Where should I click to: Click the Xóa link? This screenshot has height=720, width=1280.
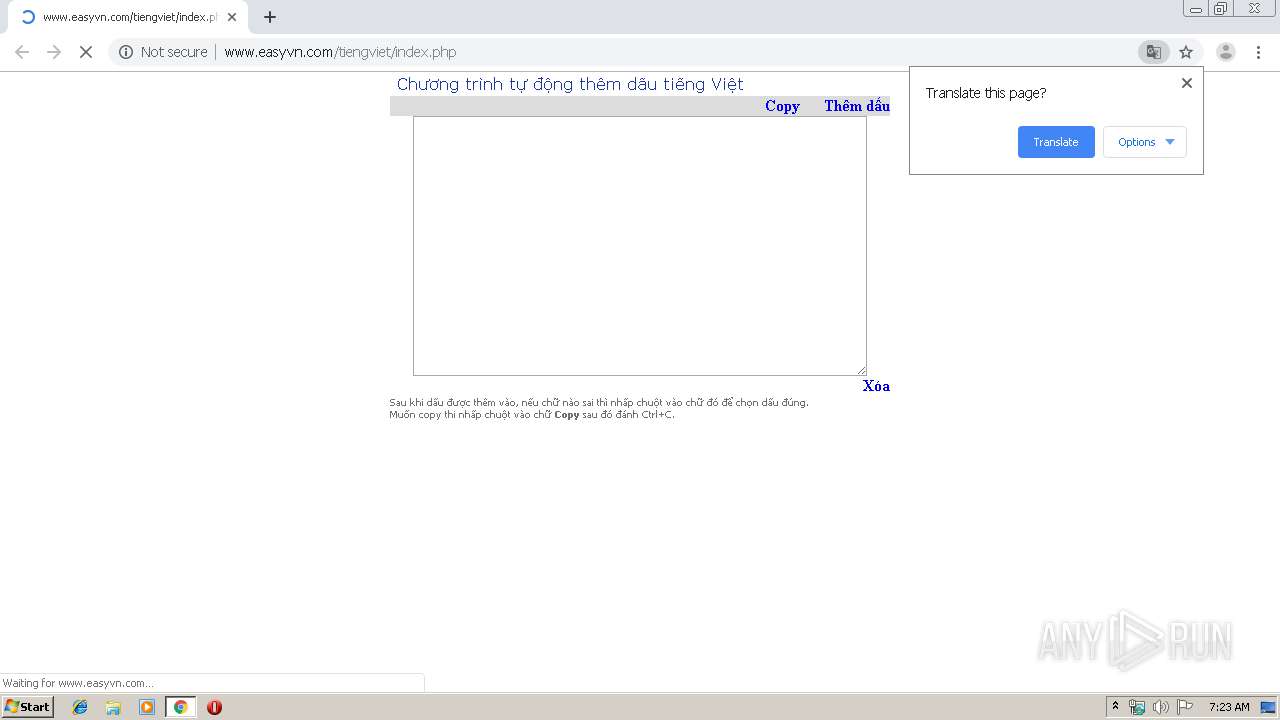click(x=876, y=386)
